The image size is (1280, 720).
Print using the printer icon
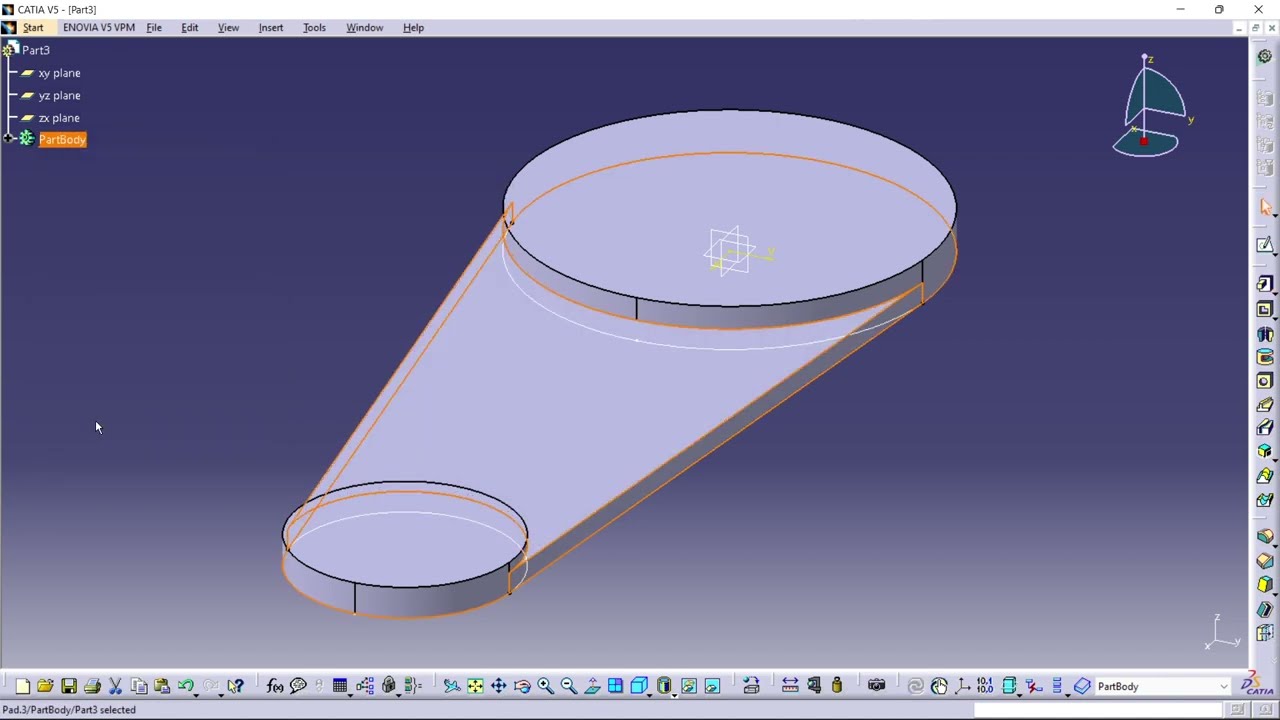tap(92, 686)
